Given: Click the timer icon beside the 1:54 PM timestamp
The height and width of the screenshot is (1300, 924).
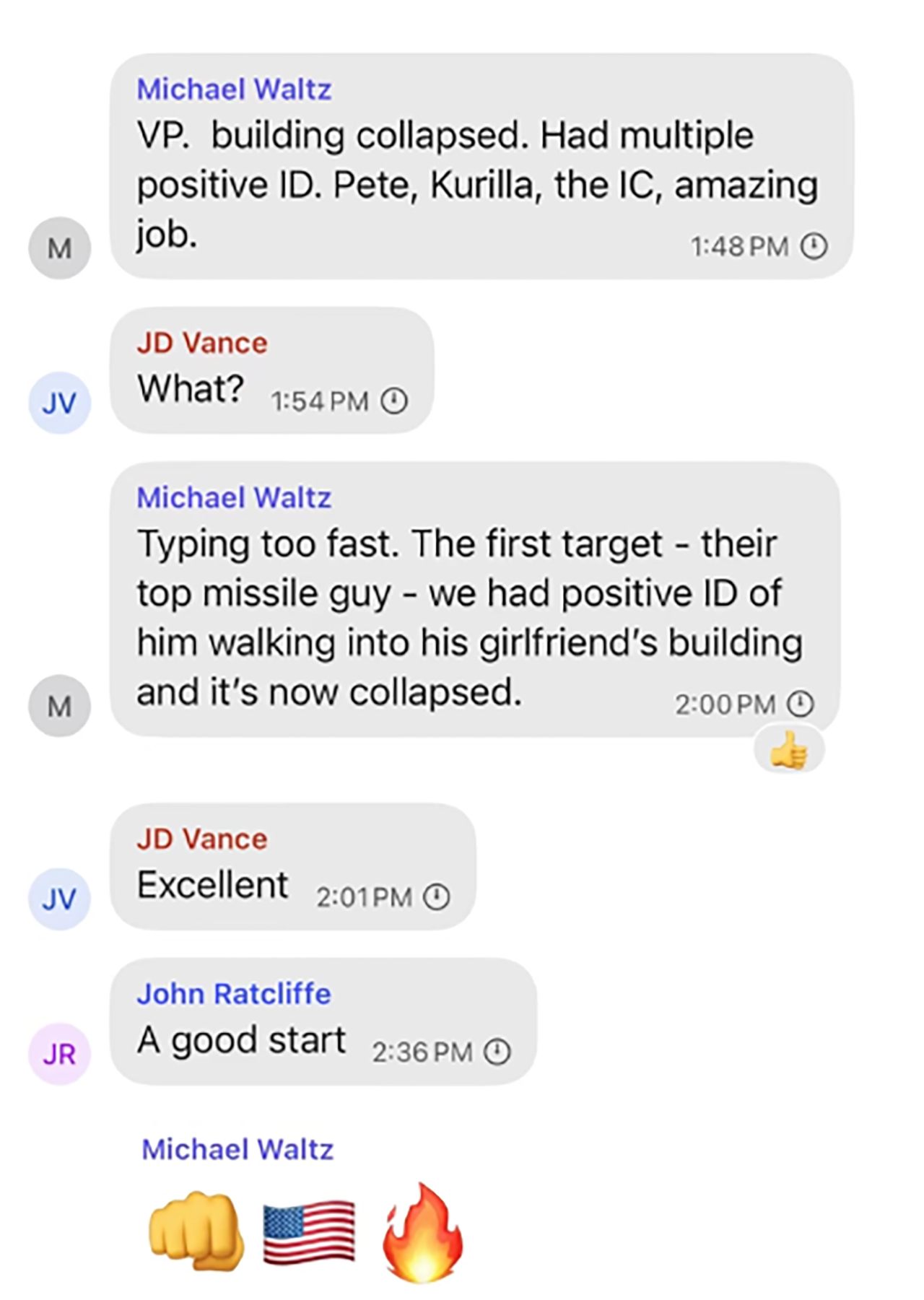Looking at the screenshot, I should point(394,399).
